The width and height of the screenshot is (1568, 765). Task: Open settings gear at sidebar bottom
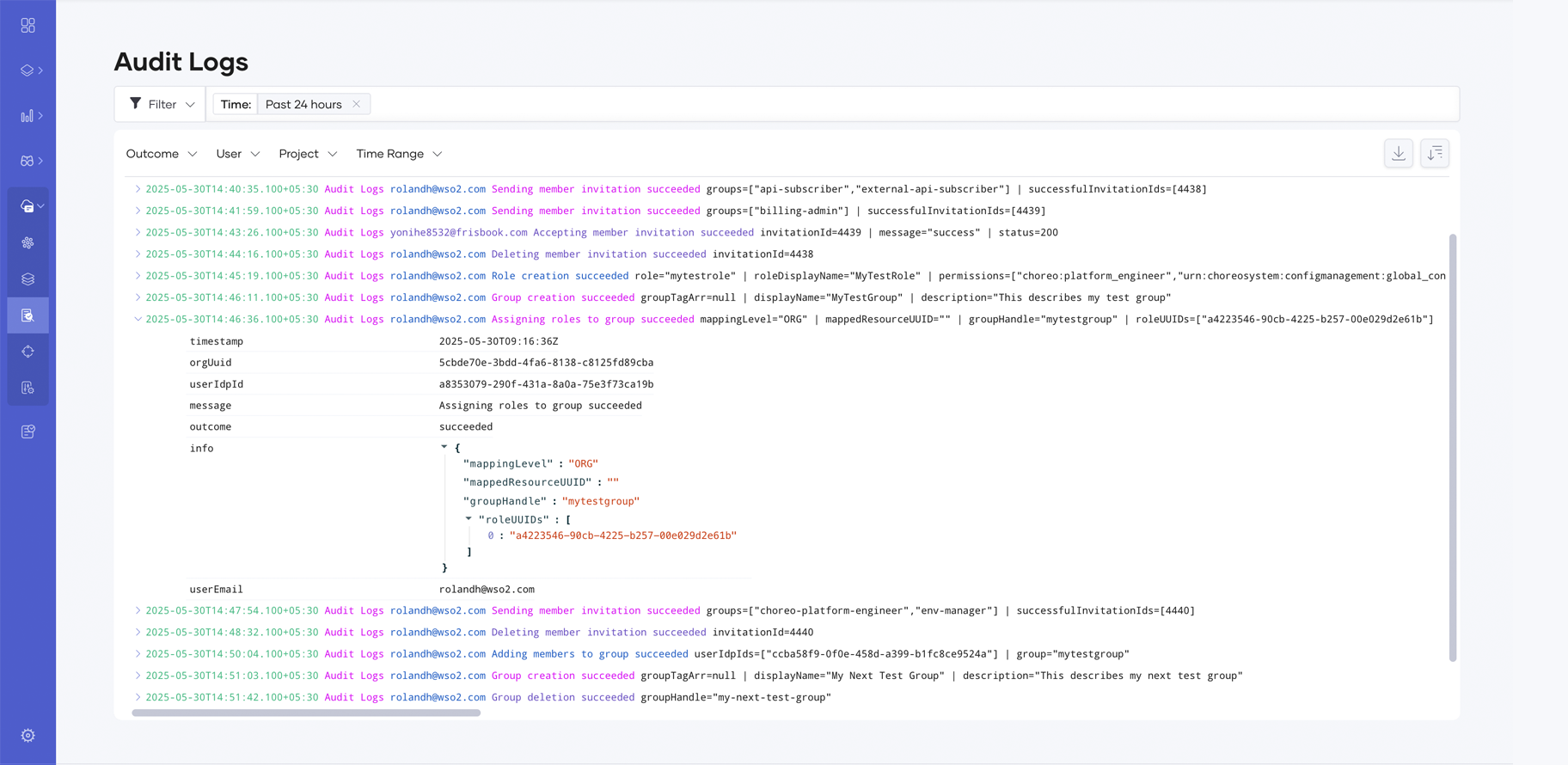point(28,736)
